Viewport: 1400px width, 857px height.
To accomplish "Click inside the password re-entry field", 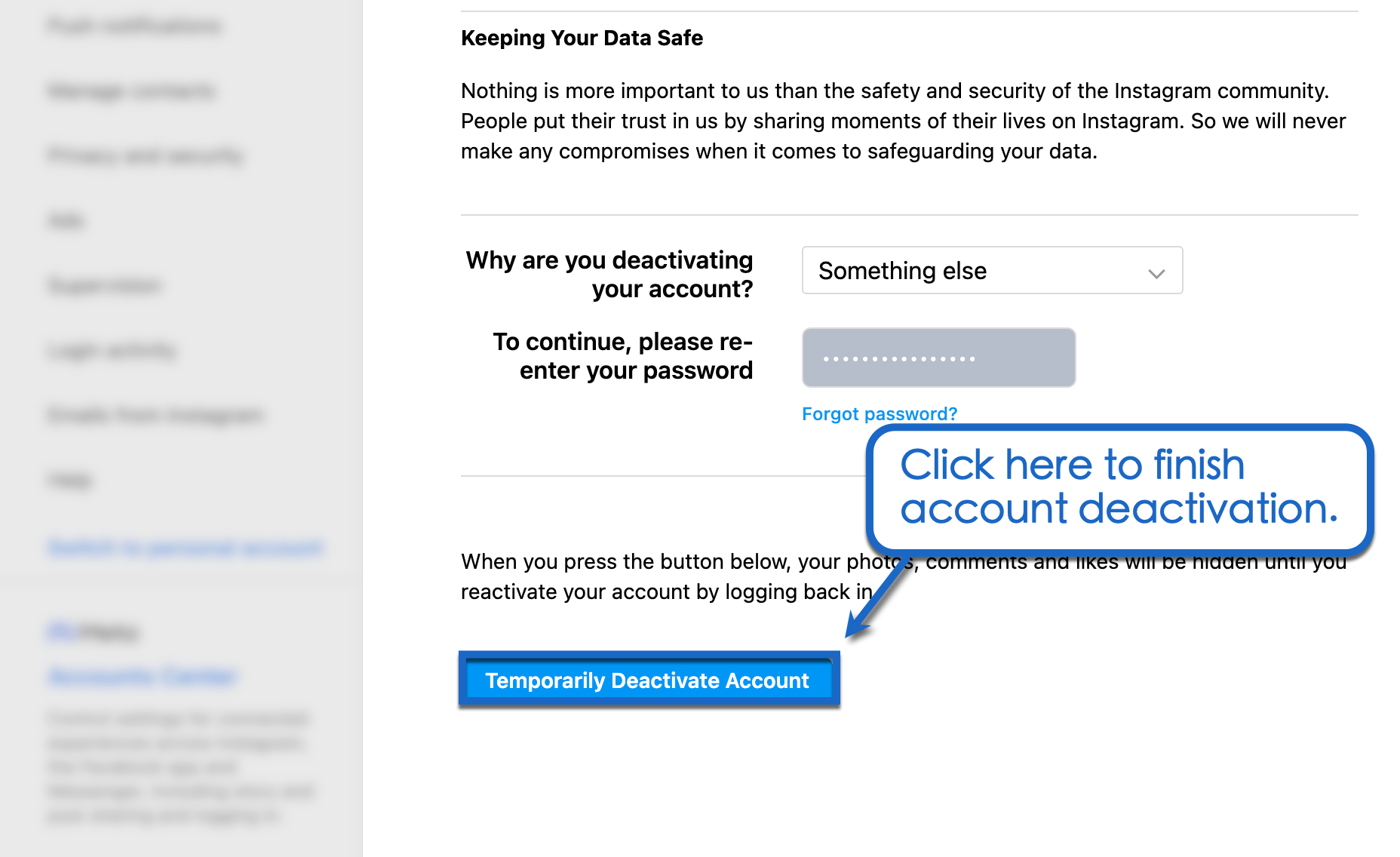I will click(x=938, y=358).
